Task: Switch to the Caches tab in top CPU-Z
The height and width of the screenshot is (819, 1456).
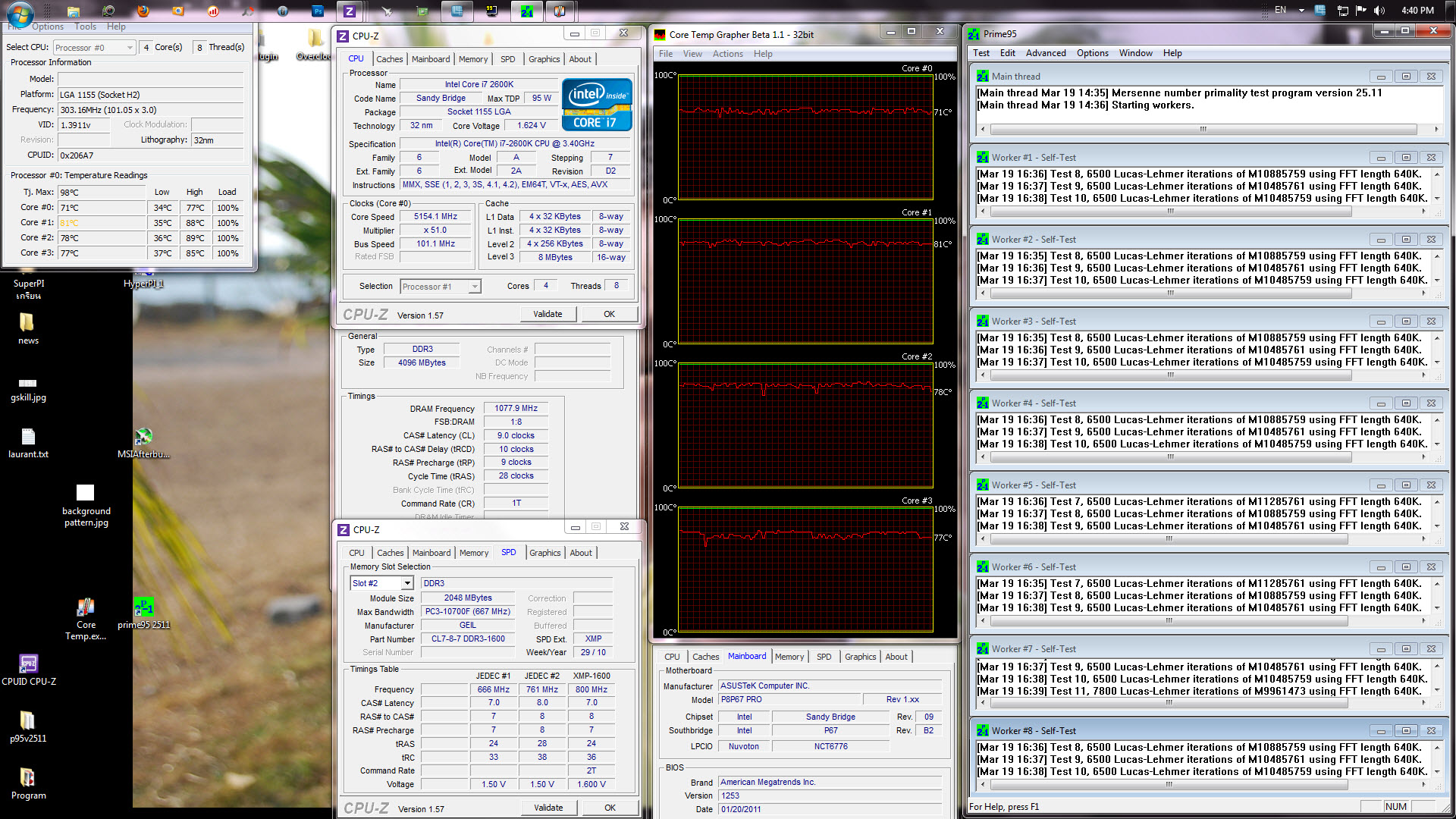Action: (389, 59)
